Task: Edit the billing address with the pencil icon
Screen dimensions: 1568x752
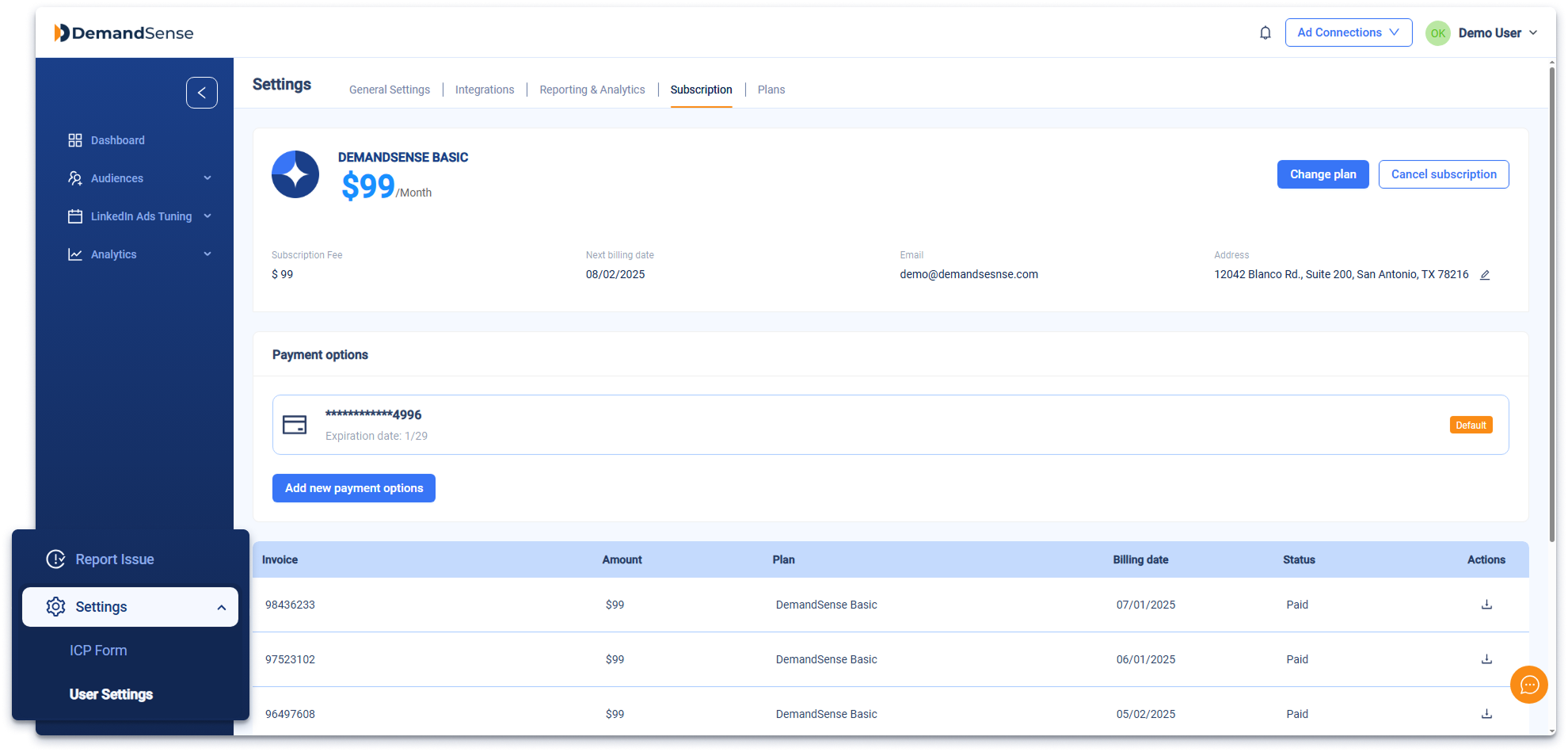Action: click(1485, 275)
